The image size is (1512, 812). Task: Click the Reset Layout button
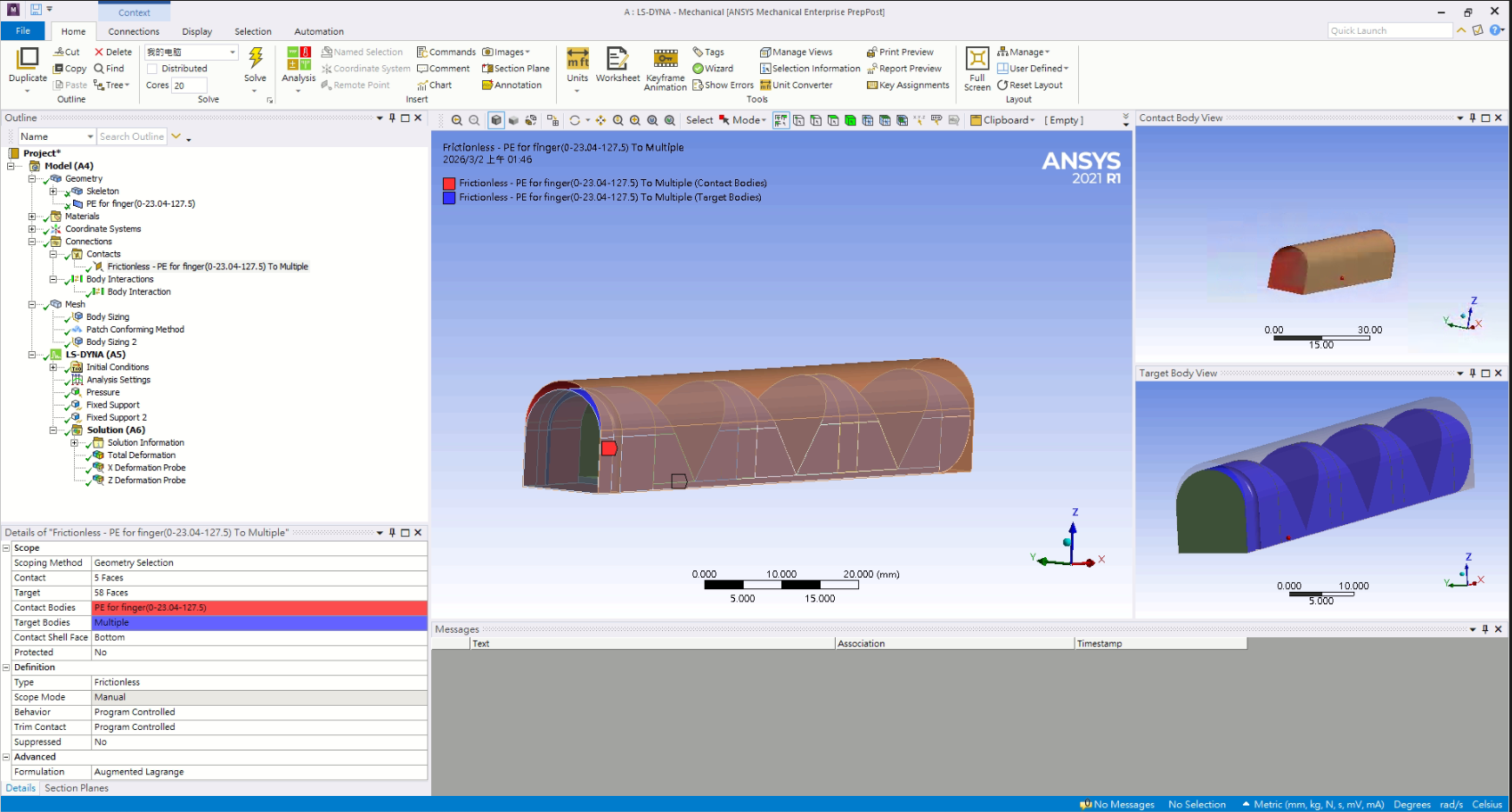1029,86
